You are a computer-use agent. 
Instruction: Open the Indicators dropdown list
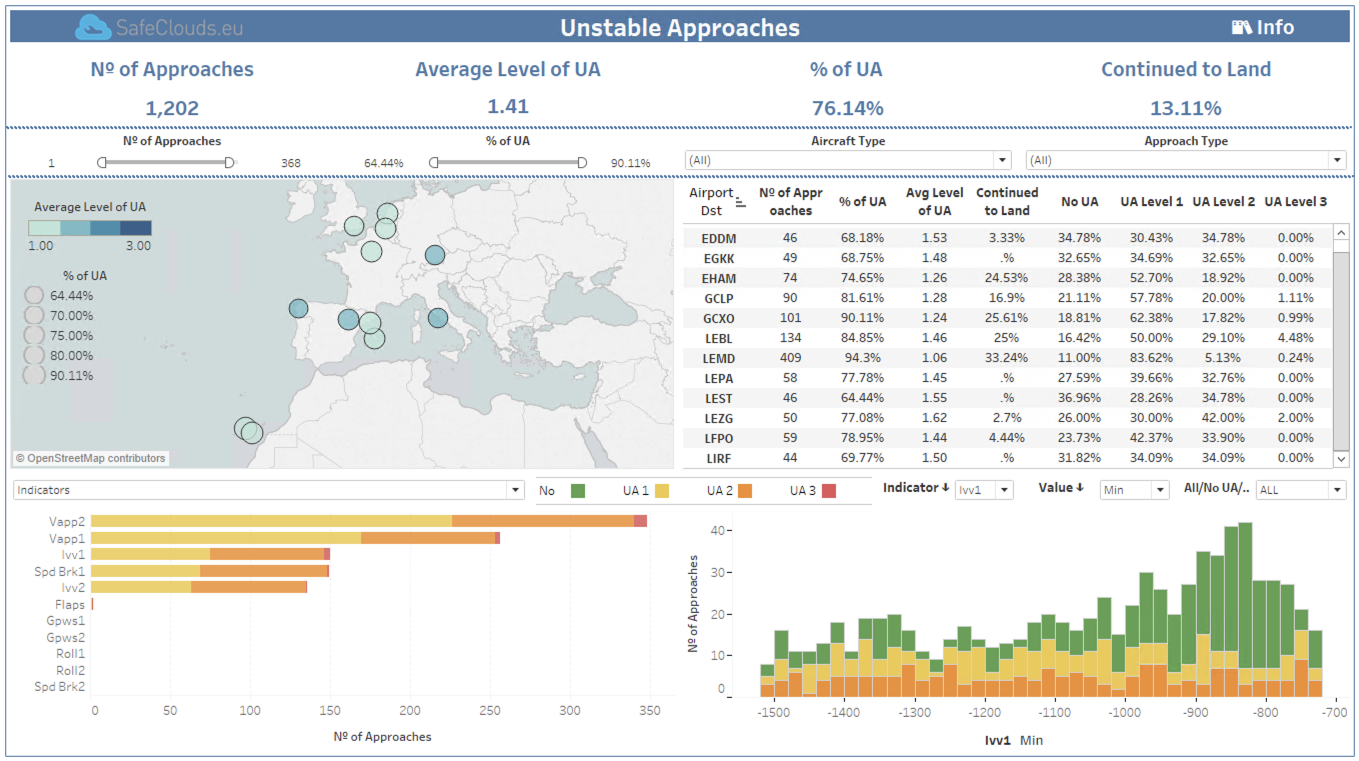pos(269,490)
